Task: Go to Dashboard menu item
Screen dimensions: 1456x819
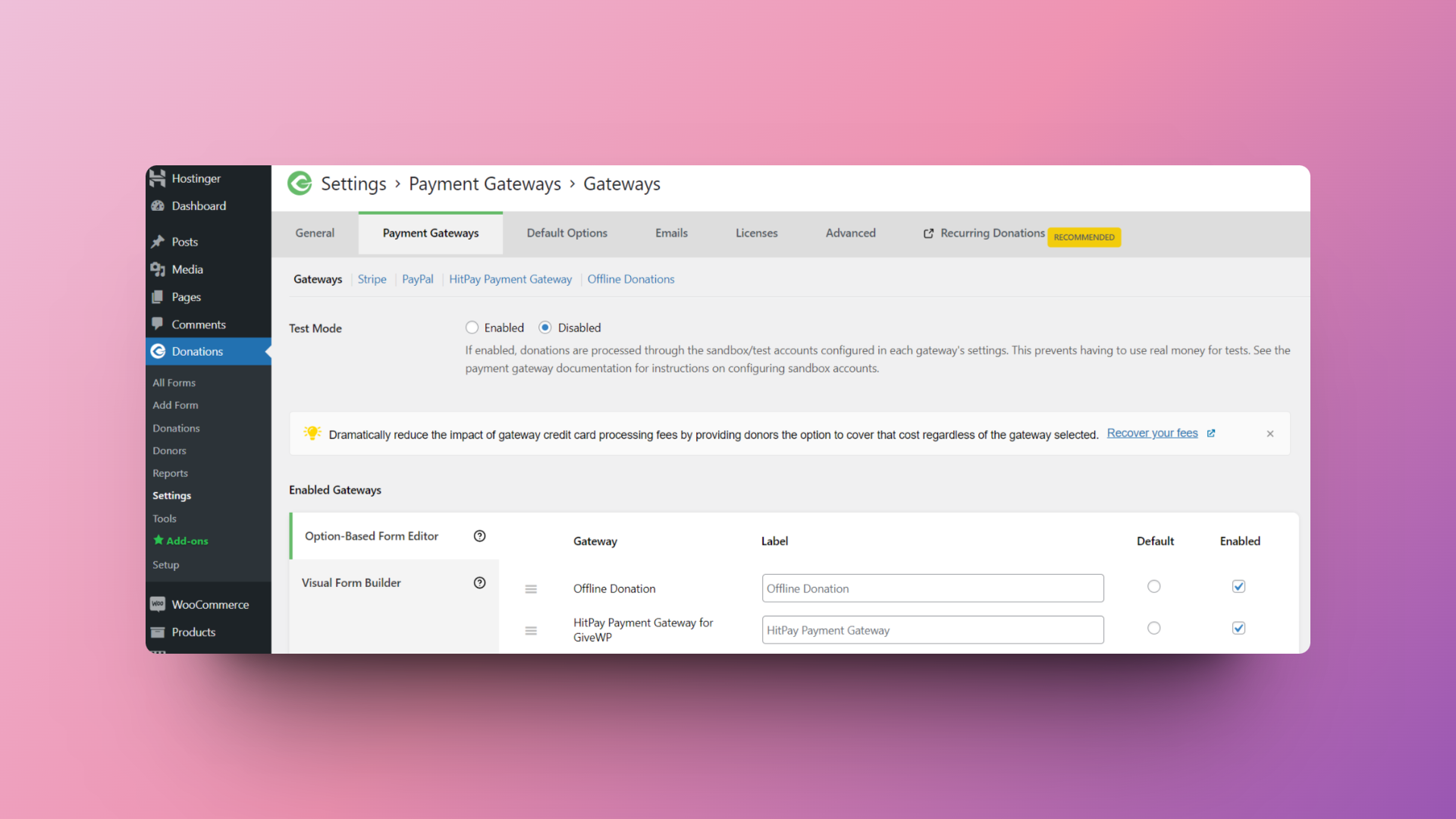Action: 209,206
